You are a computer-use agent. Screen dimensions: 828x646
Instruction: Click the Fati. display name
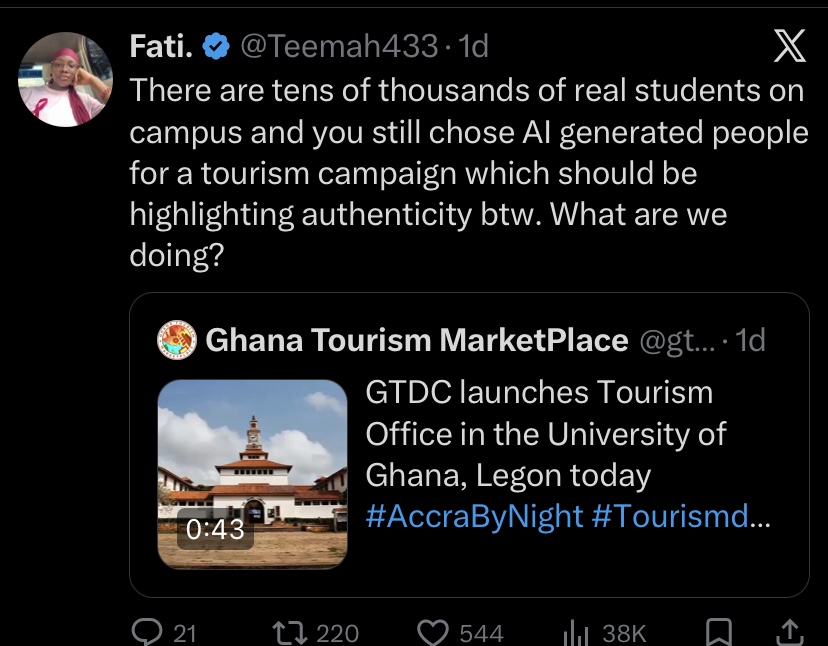click(x=162, y=45)
